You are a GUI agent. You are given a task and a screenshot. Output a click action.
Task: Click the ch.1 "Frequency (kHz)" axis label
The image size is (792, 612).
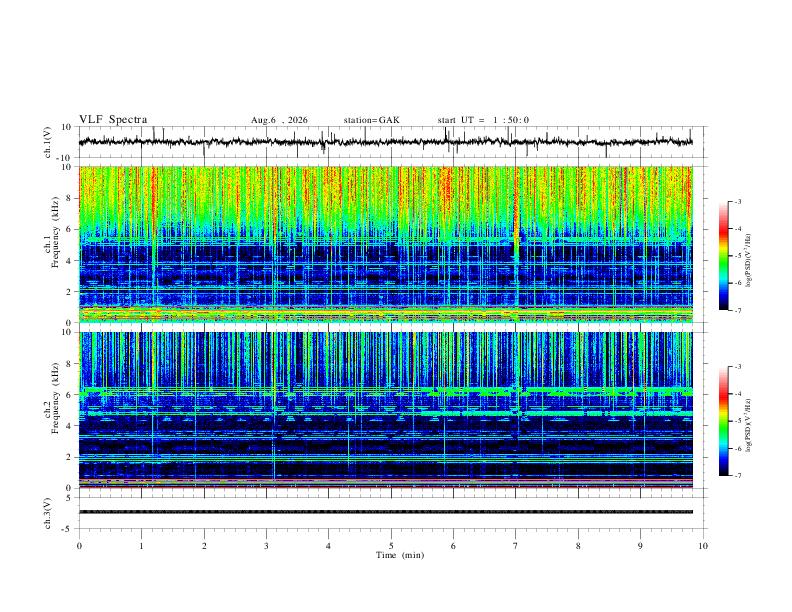55,232
